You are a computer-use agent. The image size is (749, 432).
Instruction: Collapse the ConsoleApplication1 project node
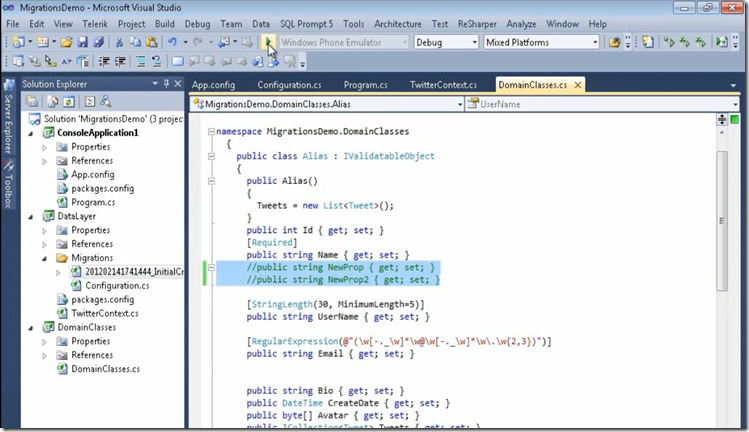(x=32, y=133)
